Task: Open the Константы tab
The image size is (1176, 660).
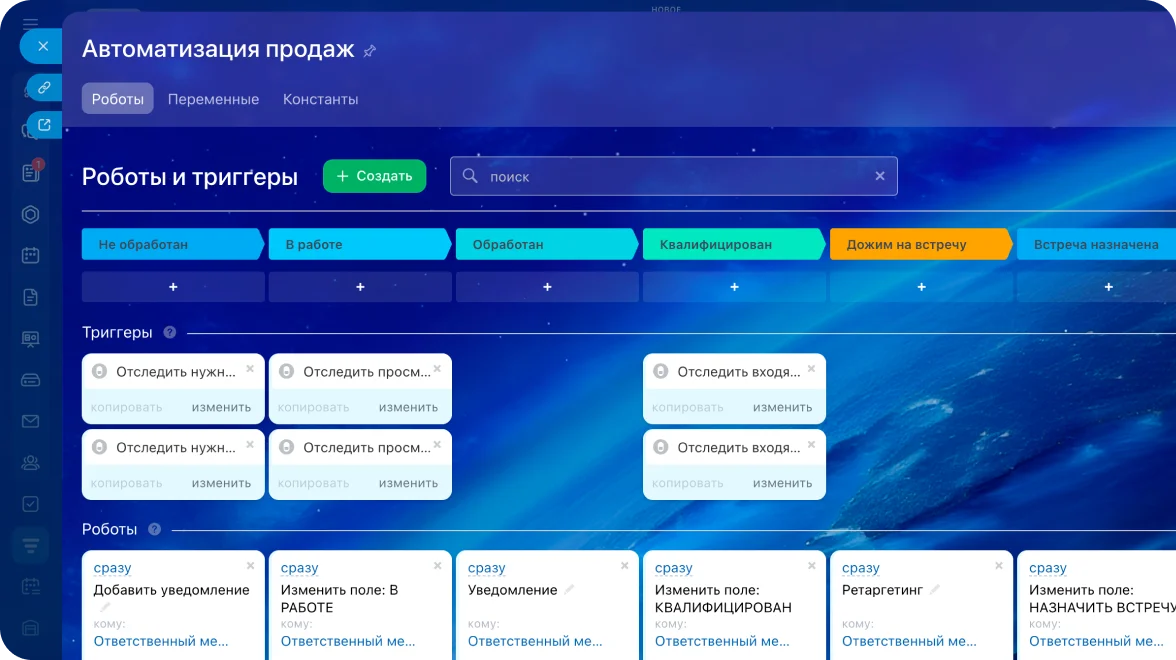Action: tap(320, 99)
